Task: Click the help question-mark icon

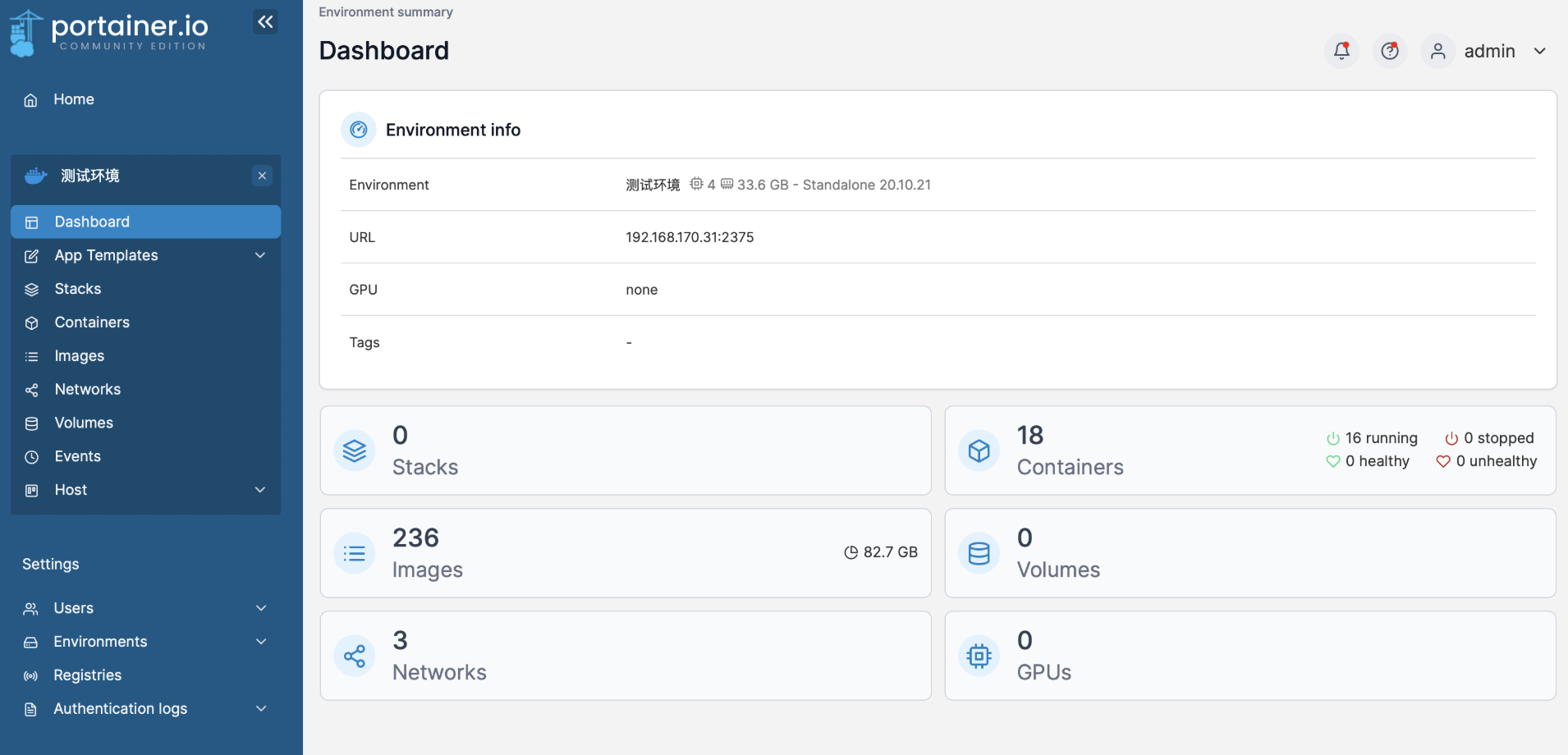Action: click(1390, 51)
